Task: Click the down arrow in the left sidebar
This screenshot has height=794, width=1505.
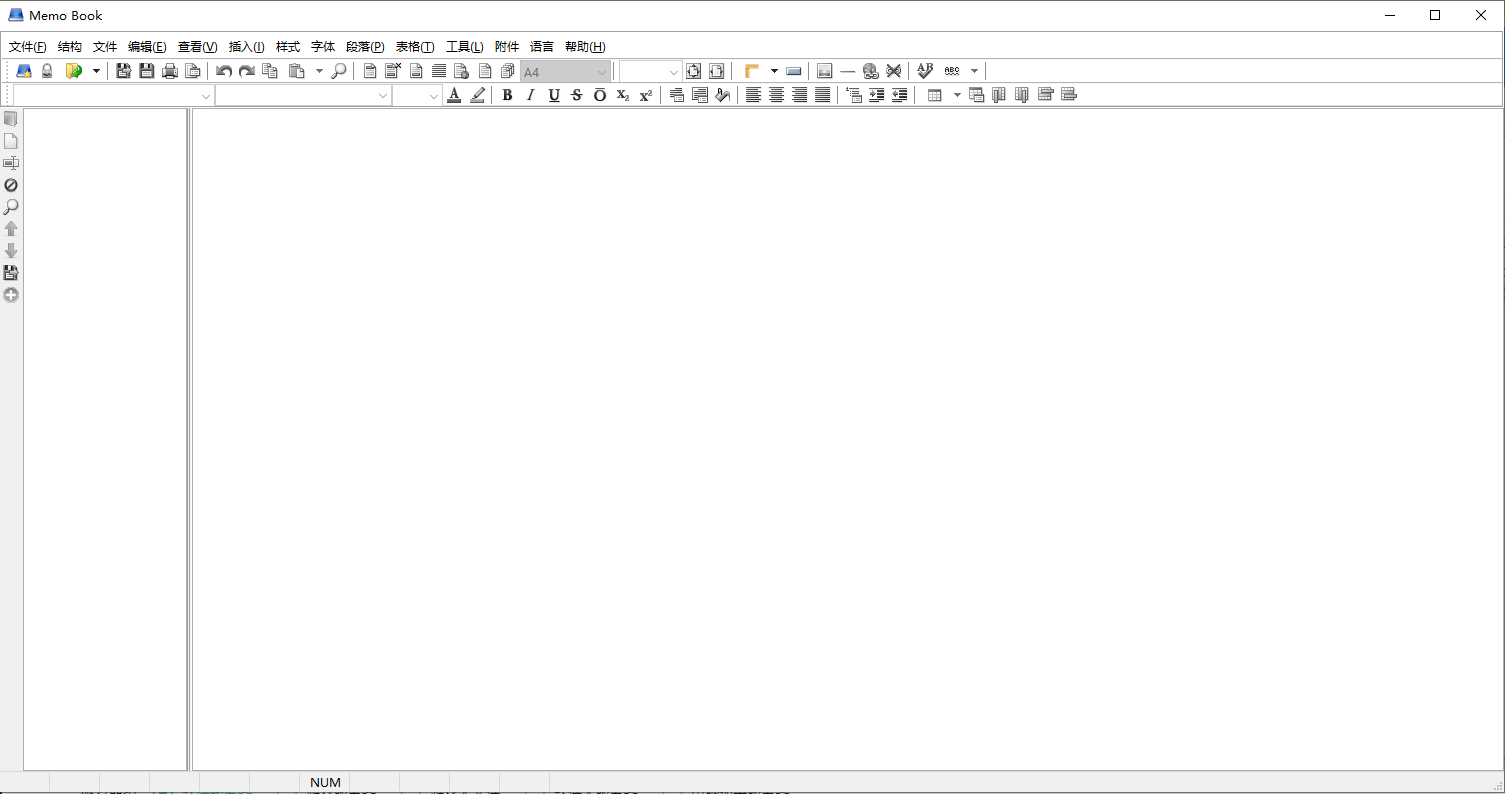Action: point(11,251)
